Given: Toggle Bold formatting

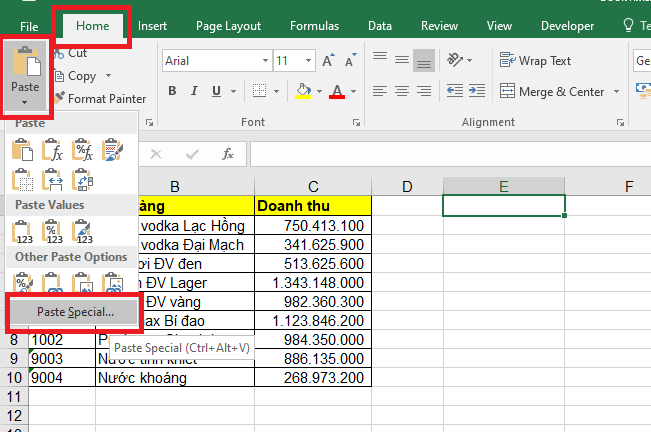Looking at the screenshot, I should (172, 92).
